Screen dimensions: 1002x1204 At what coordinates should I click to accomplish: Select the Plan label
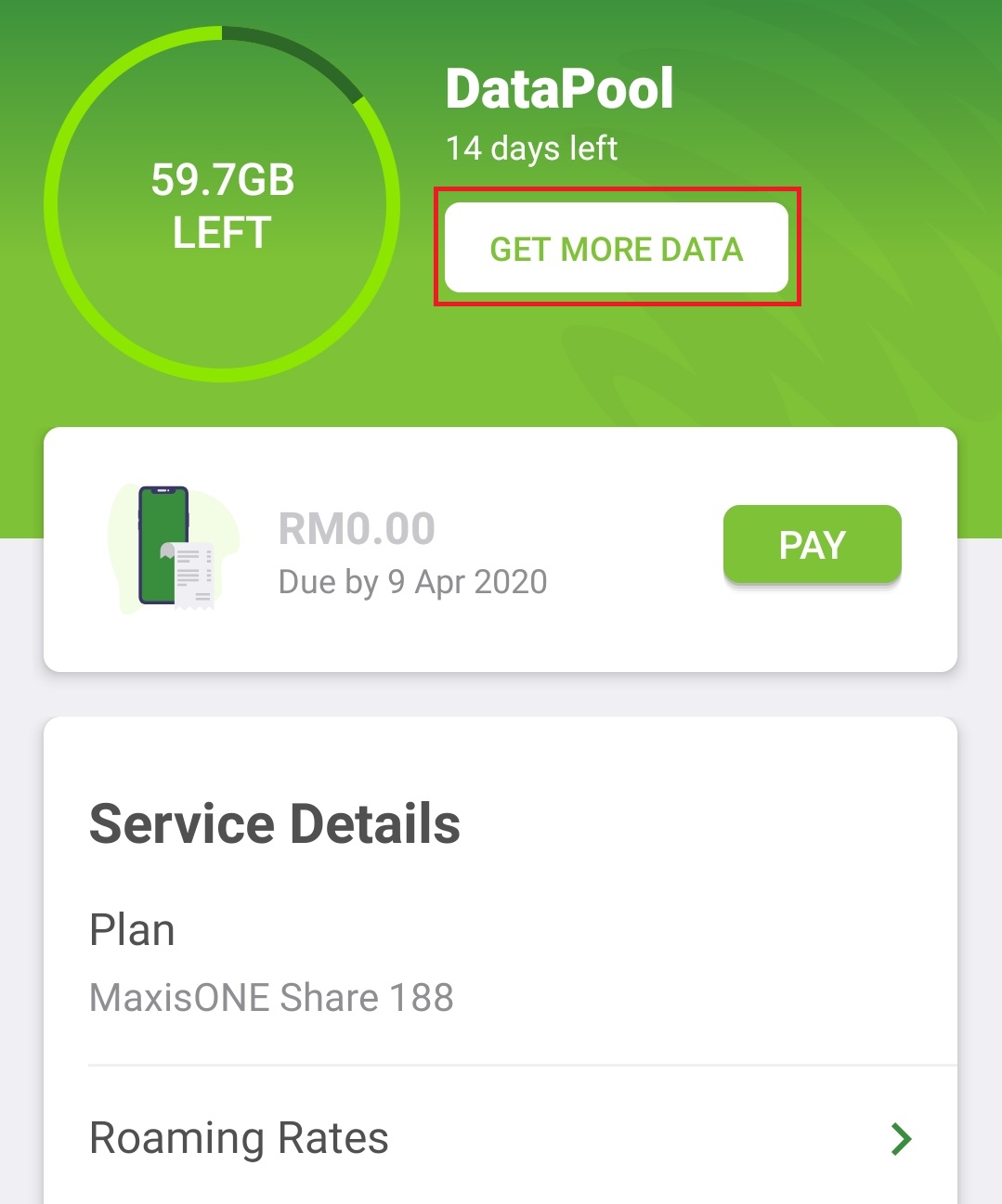pyautogui.click(x=132, y=930)
